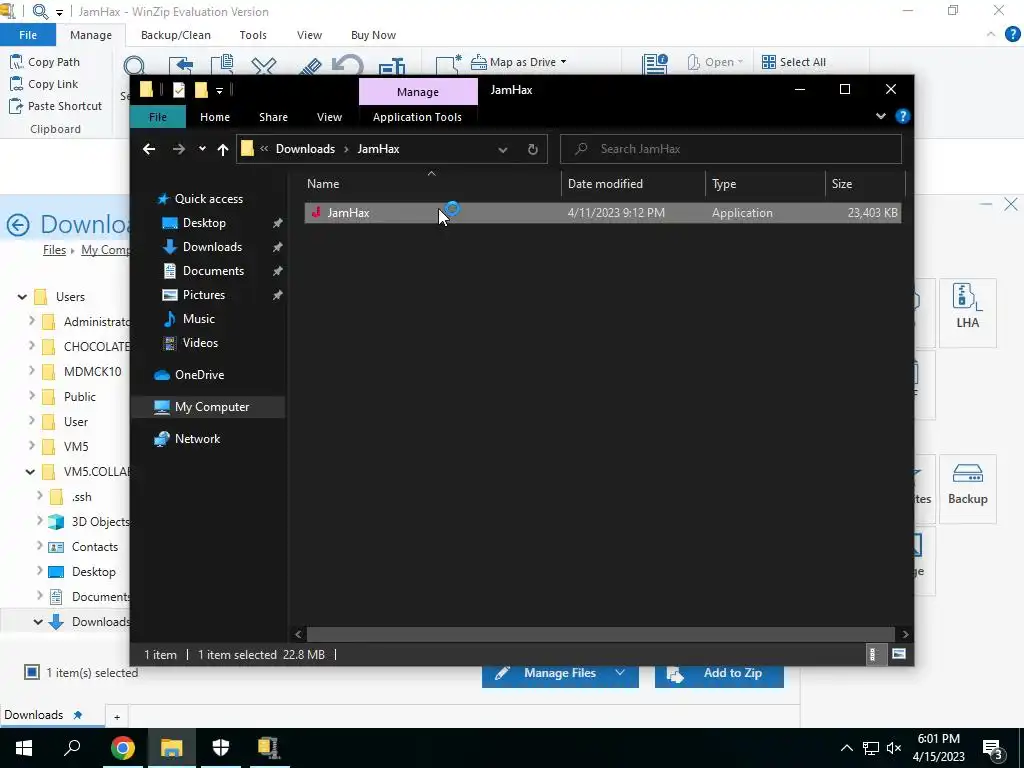Open Explorer Home ribbon tab
Viewport: 1024px width, 768px height.
click(x=214, y=117)
